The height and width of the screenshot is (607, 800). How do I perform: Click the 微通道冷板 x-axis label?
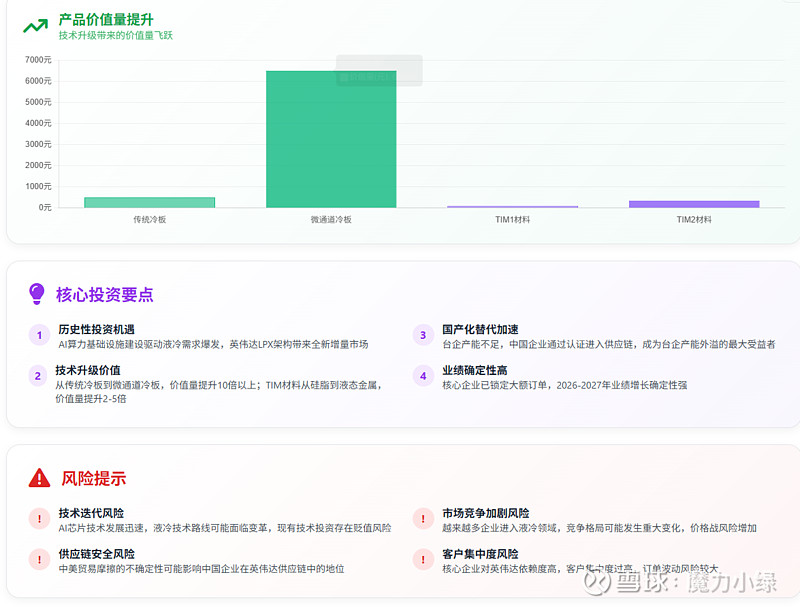point(331,219)
